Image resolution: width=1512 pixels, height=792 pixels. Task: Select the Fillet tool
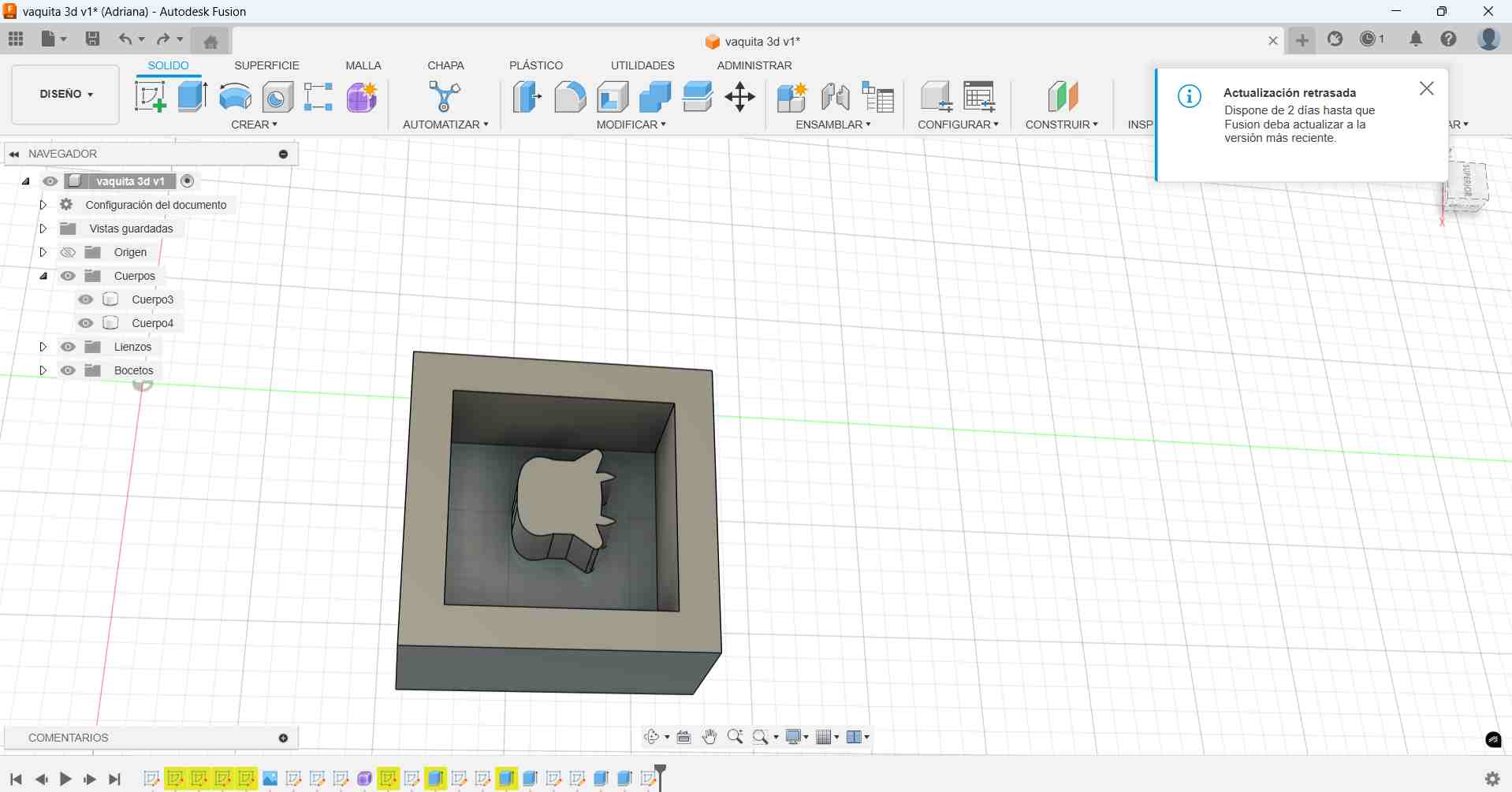click(570, 97)
